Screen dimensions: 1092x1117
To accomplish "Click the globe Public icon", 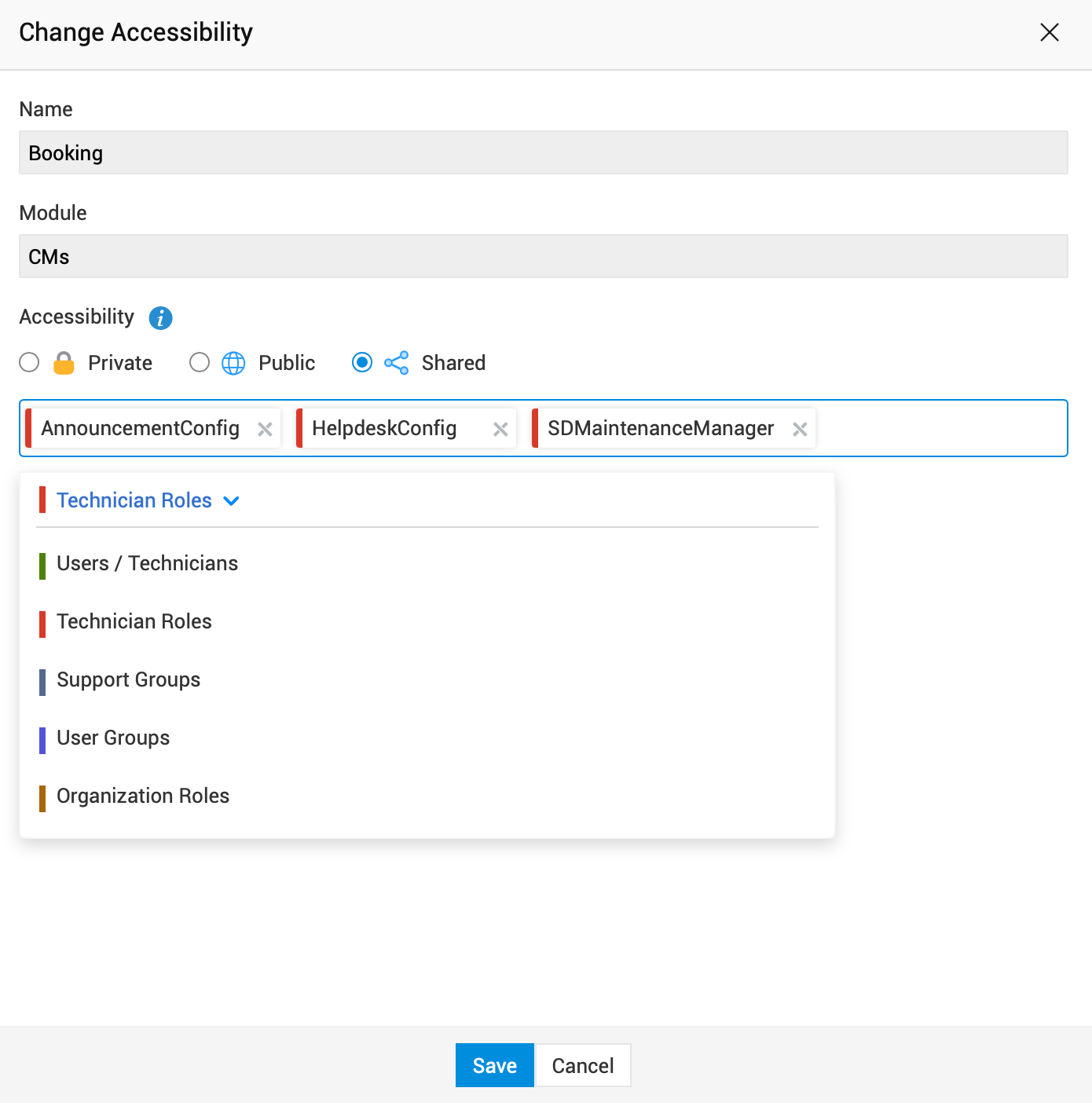I will coord(233,363).
